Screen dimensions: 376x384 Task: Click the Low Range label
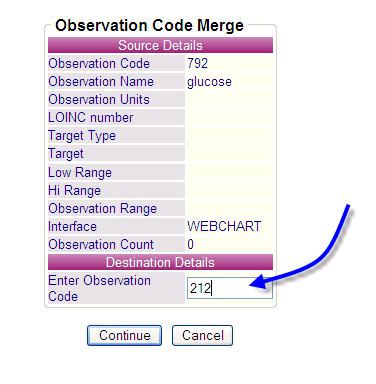point(80,172)
